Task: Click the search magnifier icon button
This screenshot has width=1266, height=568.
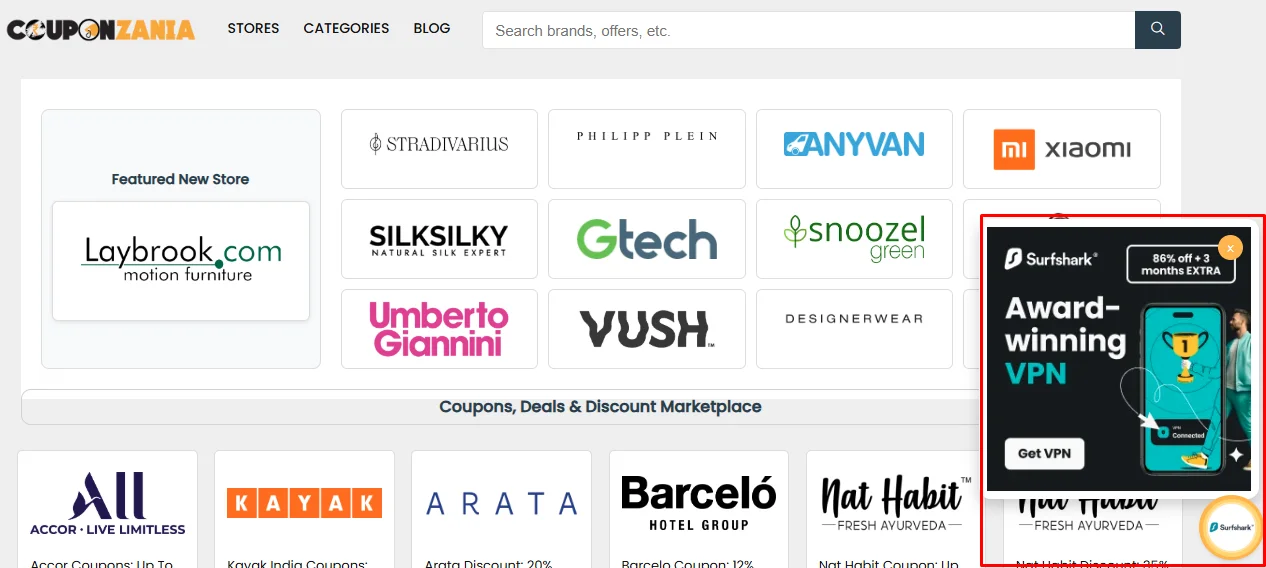Action: pos(1157,30)
